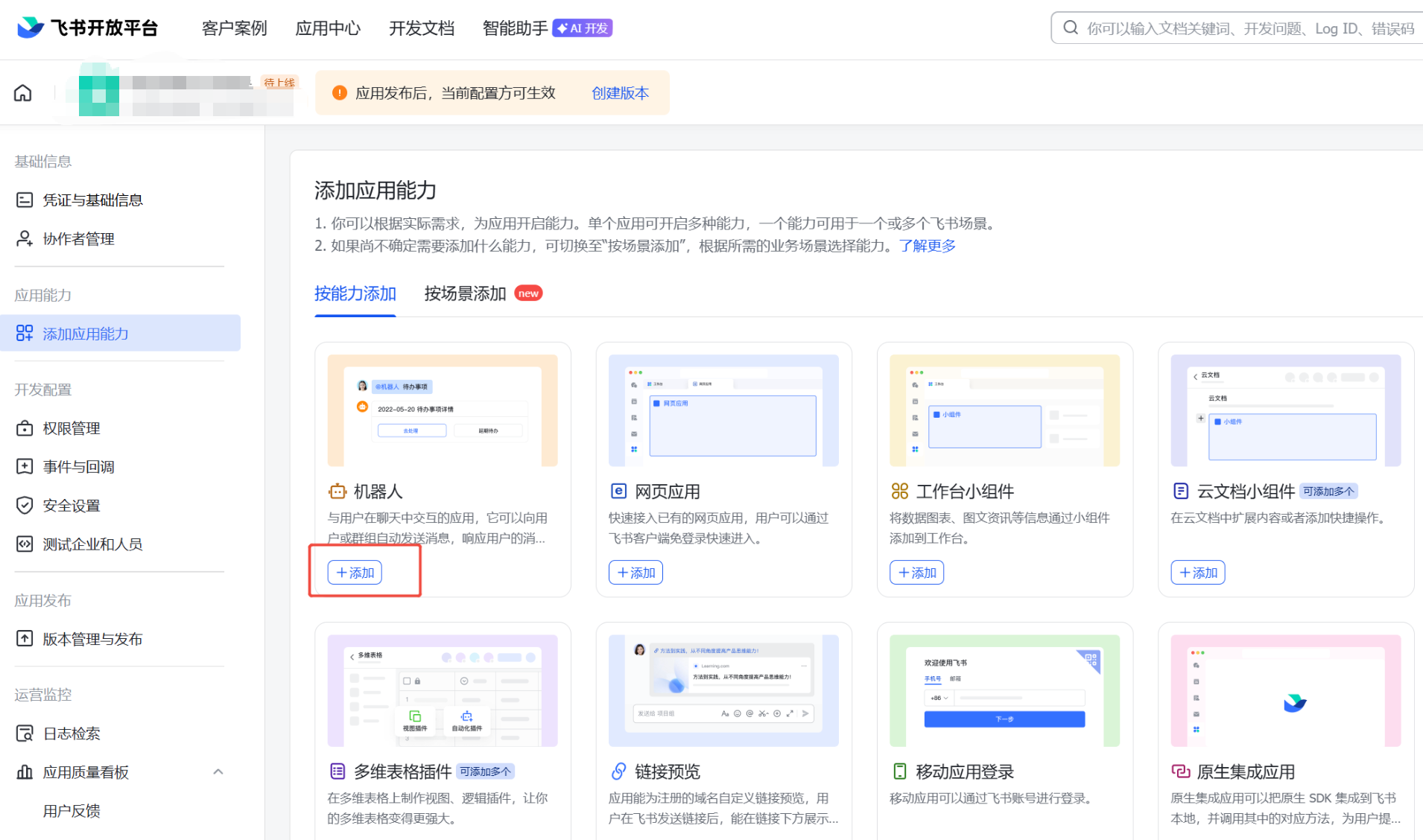
Task: Click the 机器人 robot icon
Action: 337,491
